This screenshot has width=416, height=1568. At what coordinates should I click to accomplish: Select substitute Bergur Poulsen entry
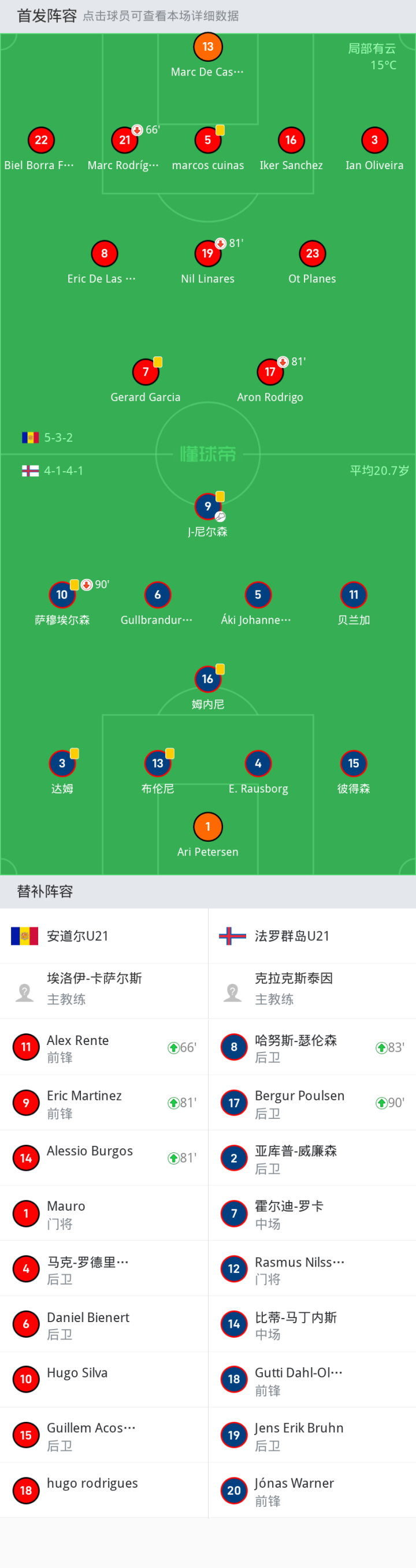[312, 1102]
